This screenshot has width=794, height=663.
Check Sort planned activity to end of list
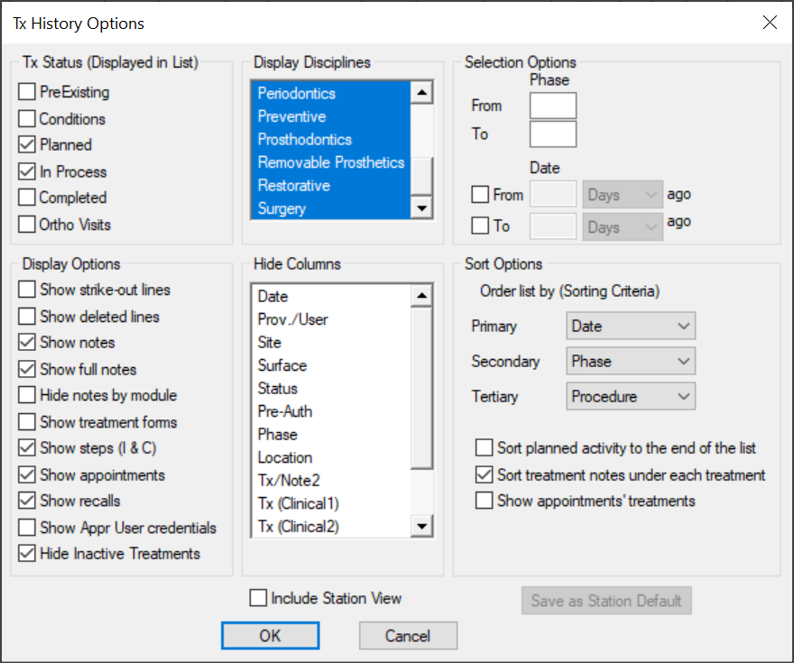[x=485, y=448]
